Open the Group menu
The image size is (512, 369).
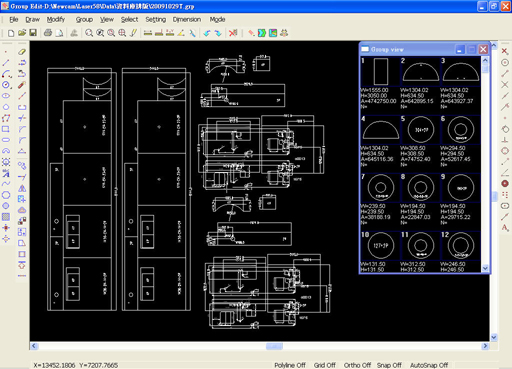click(x=84, y=19)
